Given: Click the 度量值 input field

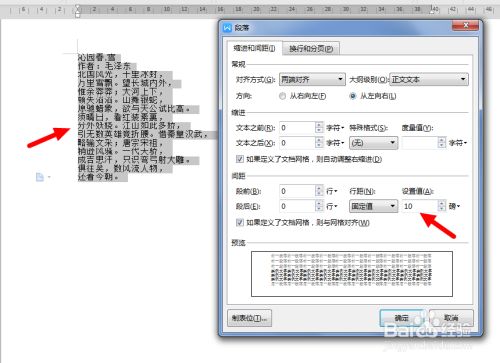Looking at the screenshot, I should tap(420, 143).
